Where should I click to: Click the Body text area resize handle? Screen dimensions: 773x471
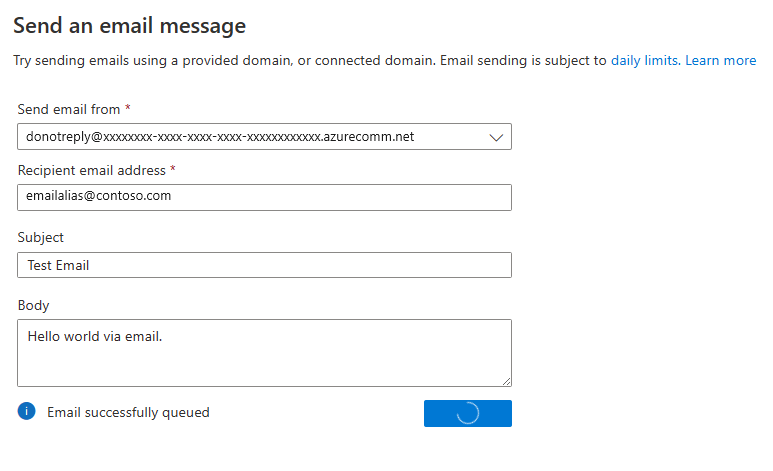[506, 381]
